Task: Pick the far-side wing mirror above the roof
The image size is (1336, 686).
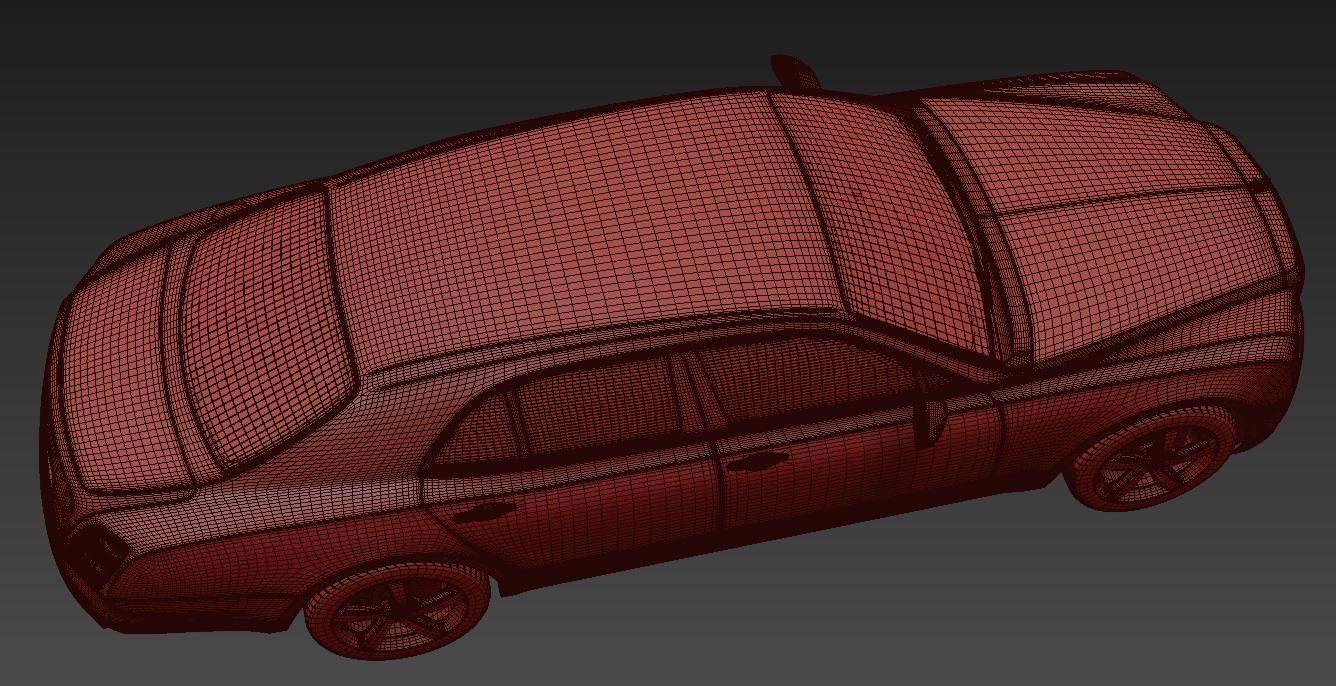Action: 795,70
